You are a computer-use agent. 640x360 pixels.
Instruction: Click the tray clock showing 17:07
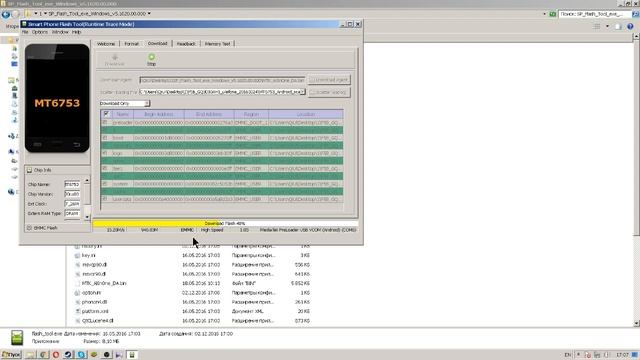(x=622, y=355)
